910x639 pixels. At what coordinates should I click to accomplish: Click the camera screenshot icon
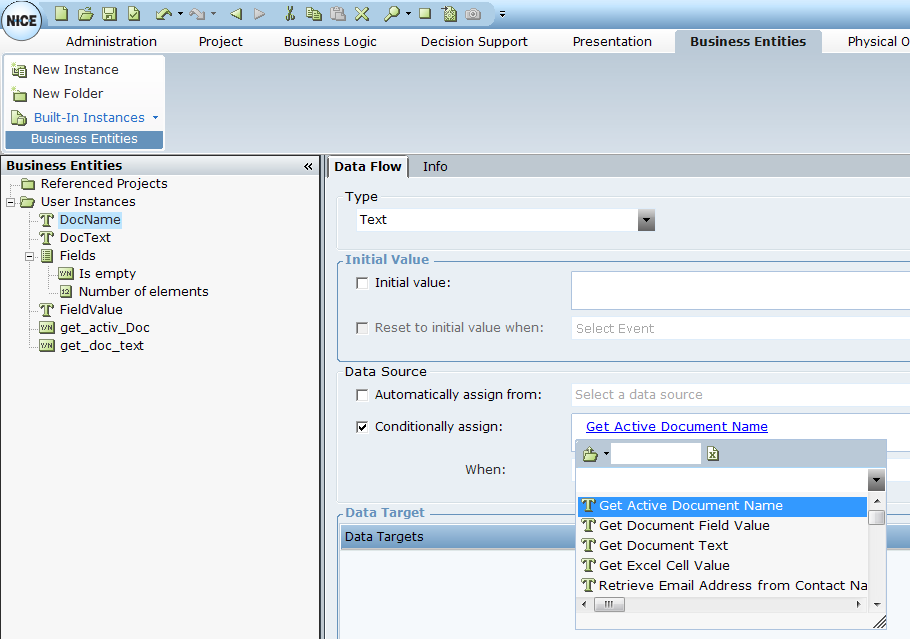(x=473, y=14)
